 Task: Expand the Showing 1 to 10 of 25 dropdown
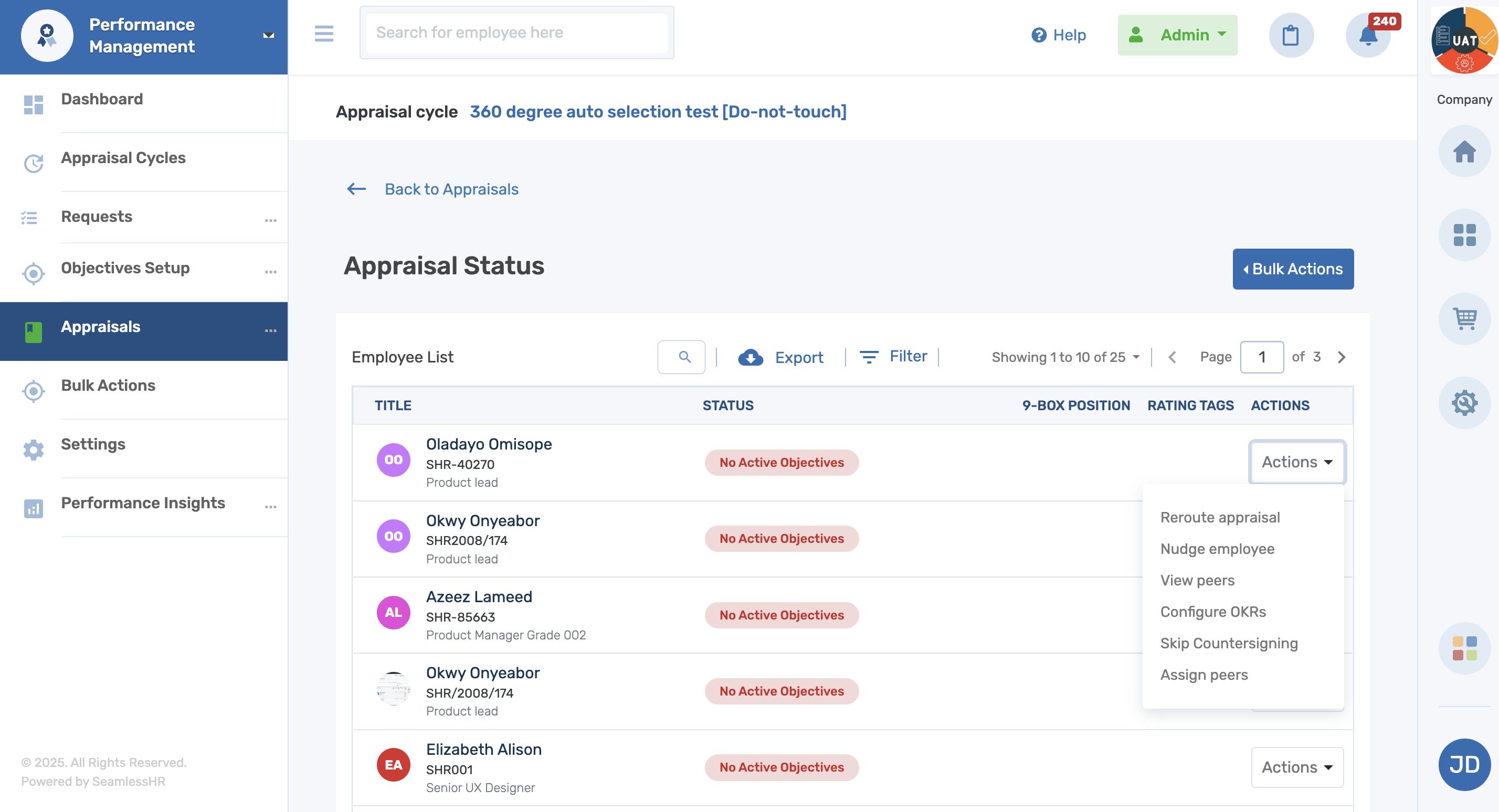(x=1065, y=357)
